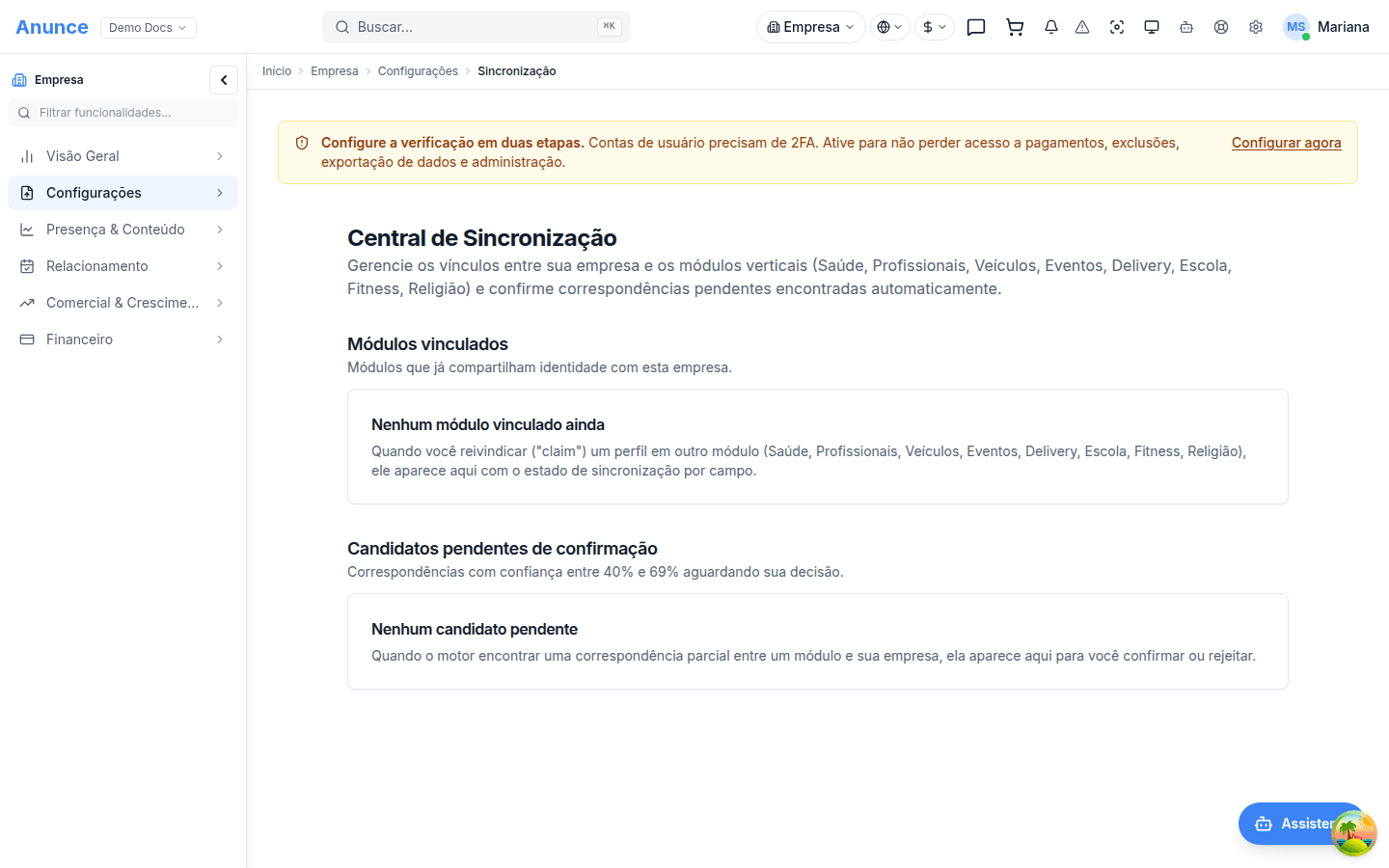This screenshot has height=868, width=1389.
Task: Click the Módulos vinculados heading
Action: pyautogui.click(x=427, y=344)
